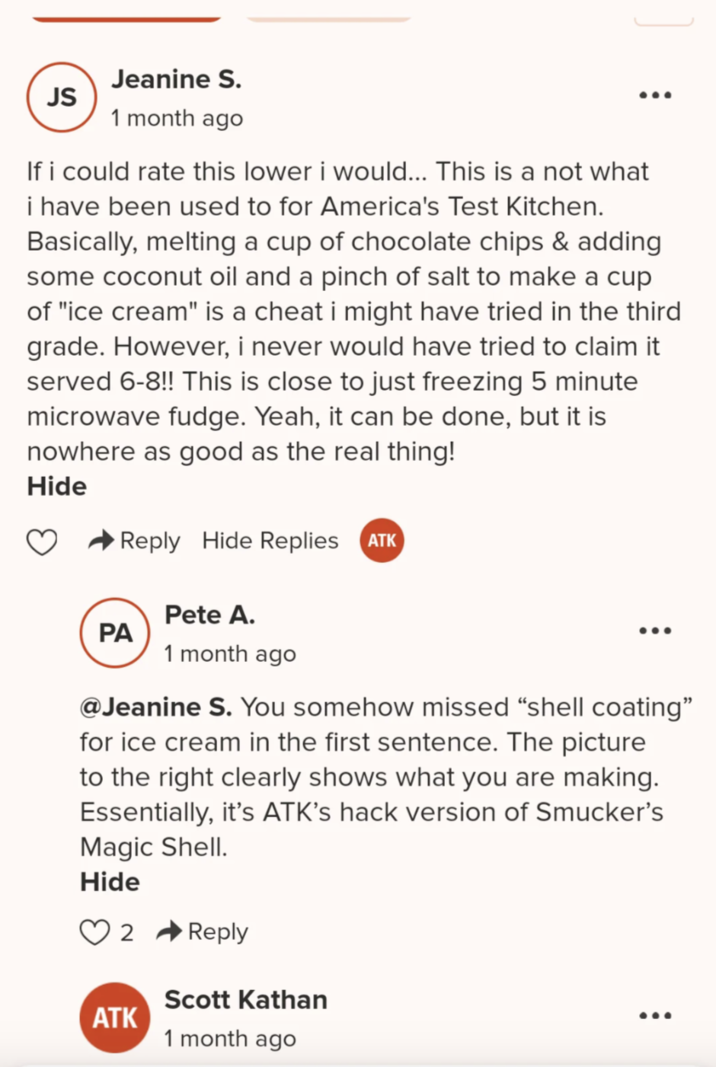
Task: Click the ATK badge beside Hide Replies
Action: (381, 541)
